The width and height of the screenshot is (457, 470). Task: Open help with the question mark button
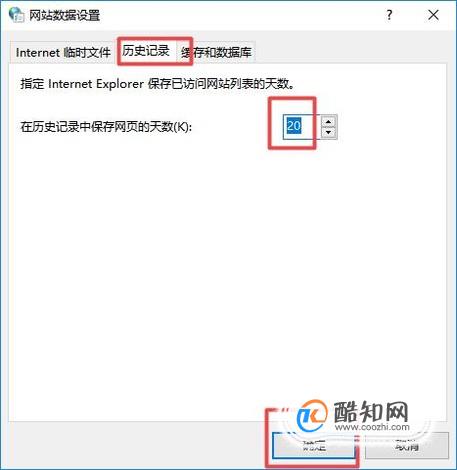[x=389, y=15]
